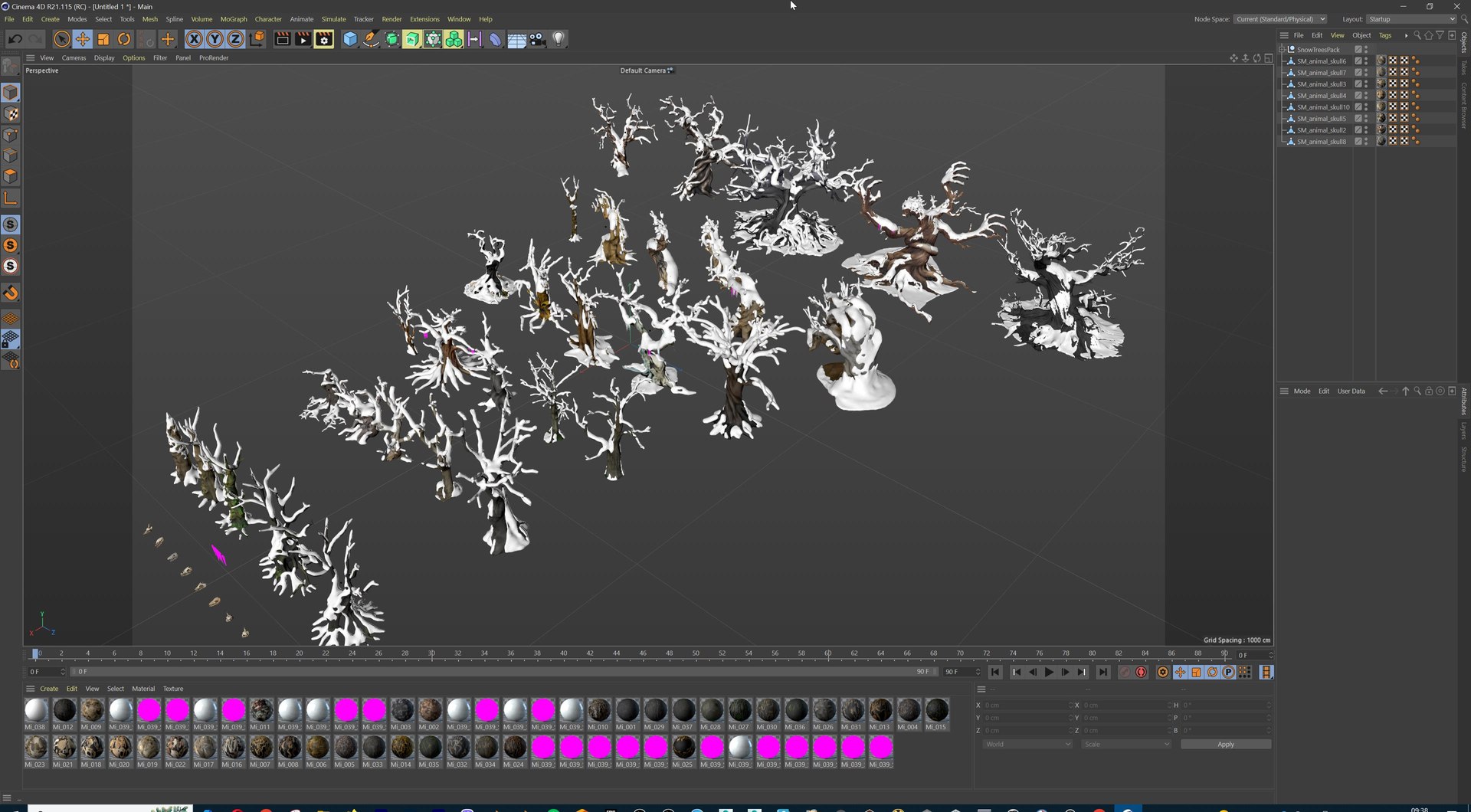Enable the Axis mode L-shaped icon
1471x812 pixels.
coord(11,198)
